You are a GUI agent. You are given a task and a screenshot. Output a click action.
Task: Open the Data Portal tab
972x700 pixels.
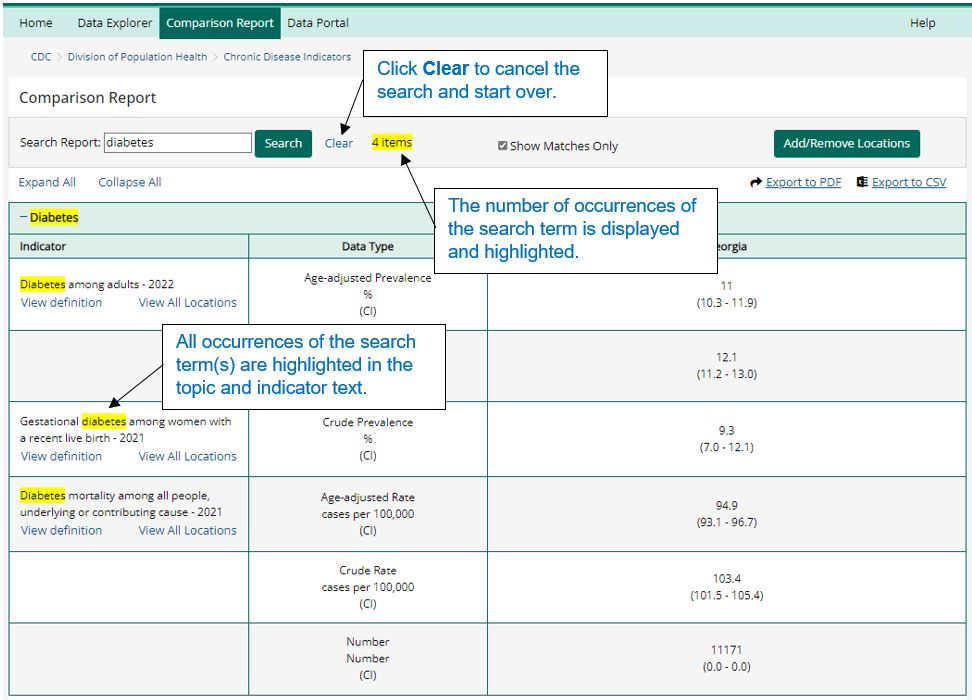pos(317,21)
